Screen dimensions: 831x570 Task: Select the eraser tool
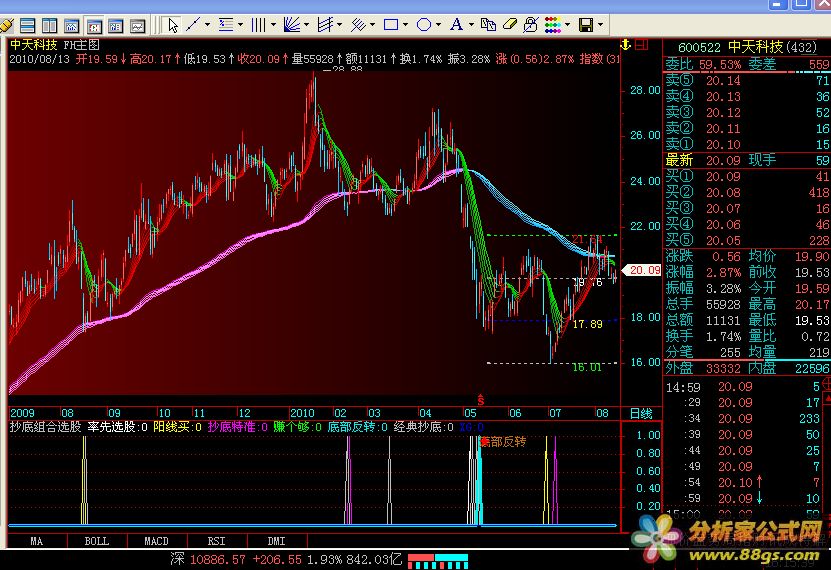coord(509,25)
